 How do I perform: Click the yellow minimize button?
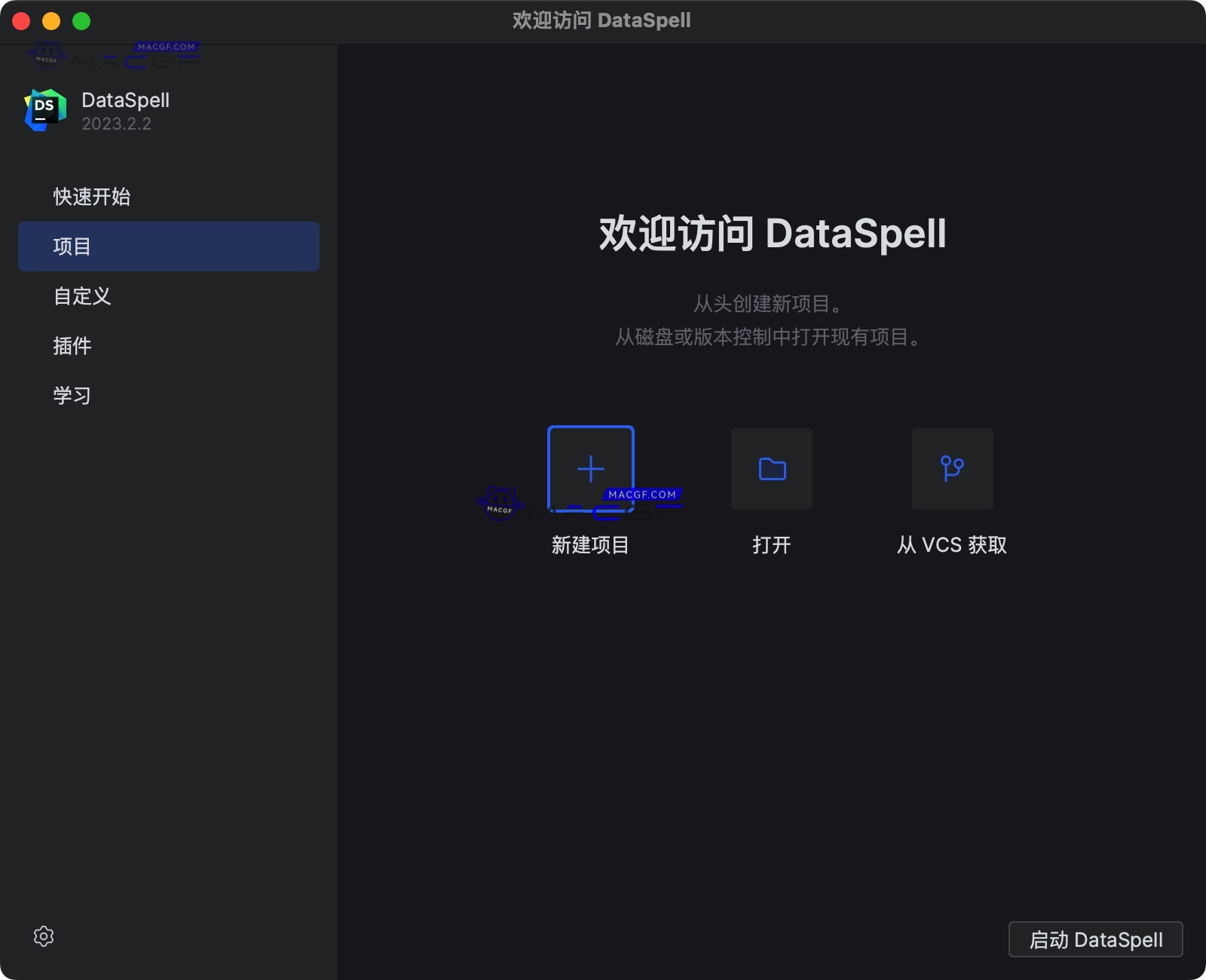[51, 20]
